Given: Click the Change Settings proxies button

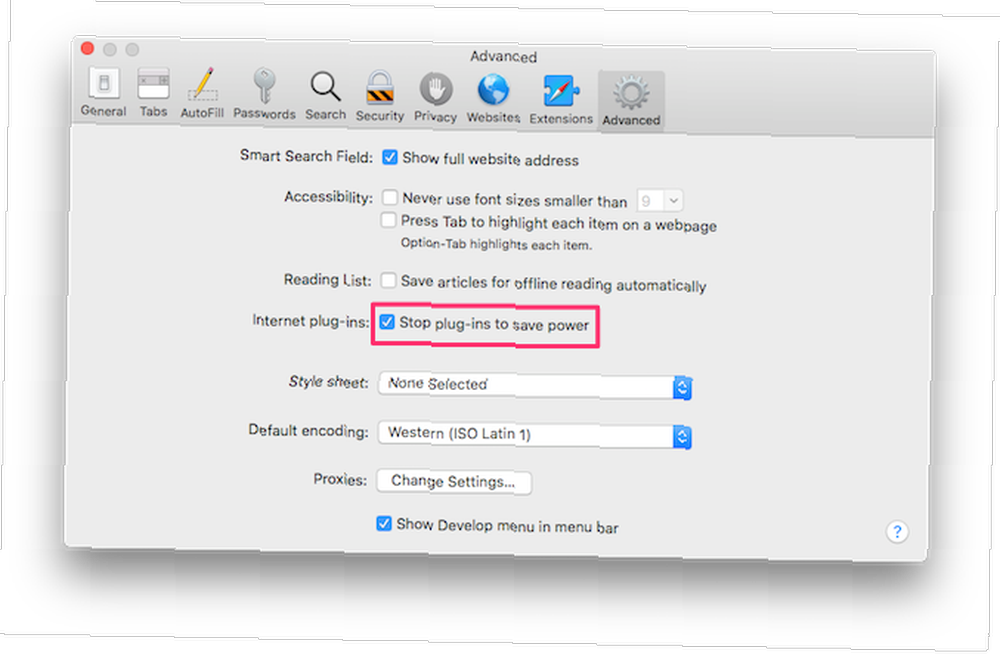Looking at the screenshot, I should click(453, 481).
